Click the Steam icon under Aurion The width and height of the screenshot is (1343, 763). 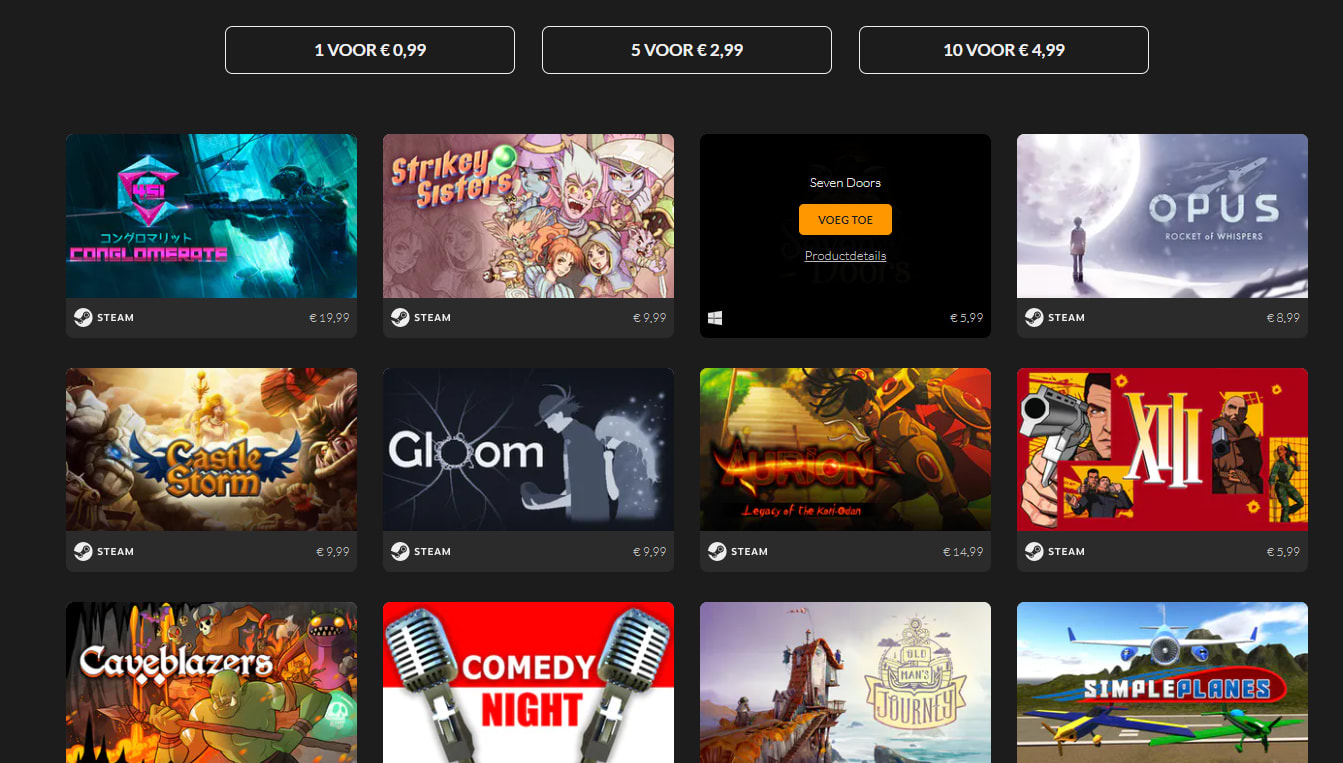pos(717,552)
